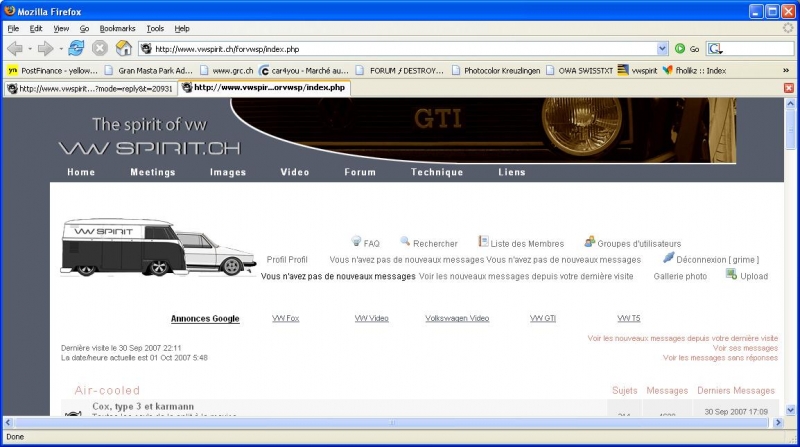Click the browser Back arrow button
Image resolution: width=800 pixels, height=447 pixels.
pos(15,48)
